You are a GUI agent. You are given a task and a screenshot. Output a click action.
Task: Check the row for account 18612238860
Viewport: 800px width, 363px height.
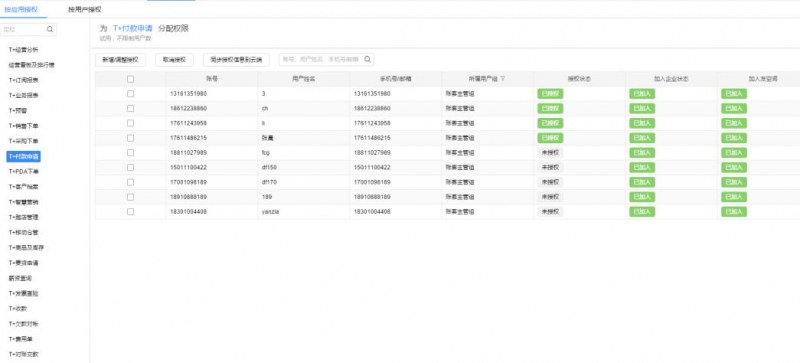click(131, 109)
